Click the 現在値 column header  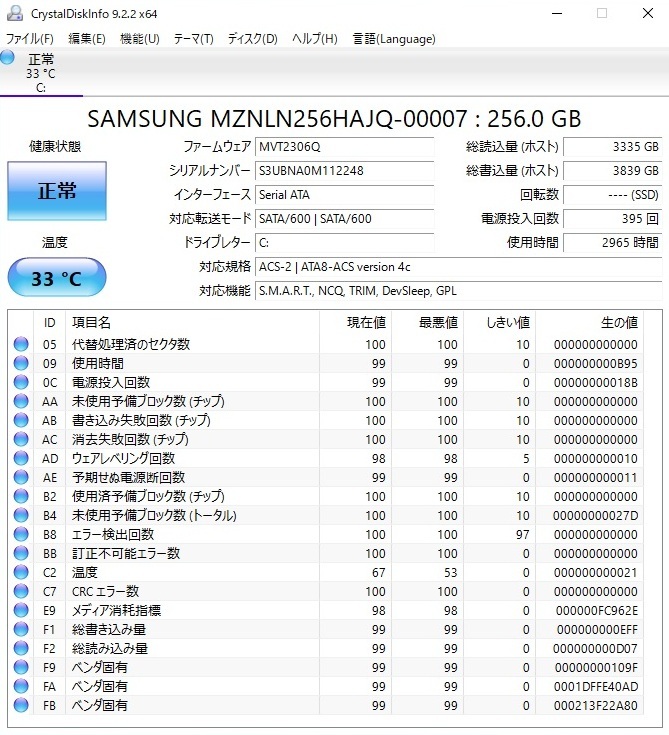pyautogui.click(x=355, y=322)
